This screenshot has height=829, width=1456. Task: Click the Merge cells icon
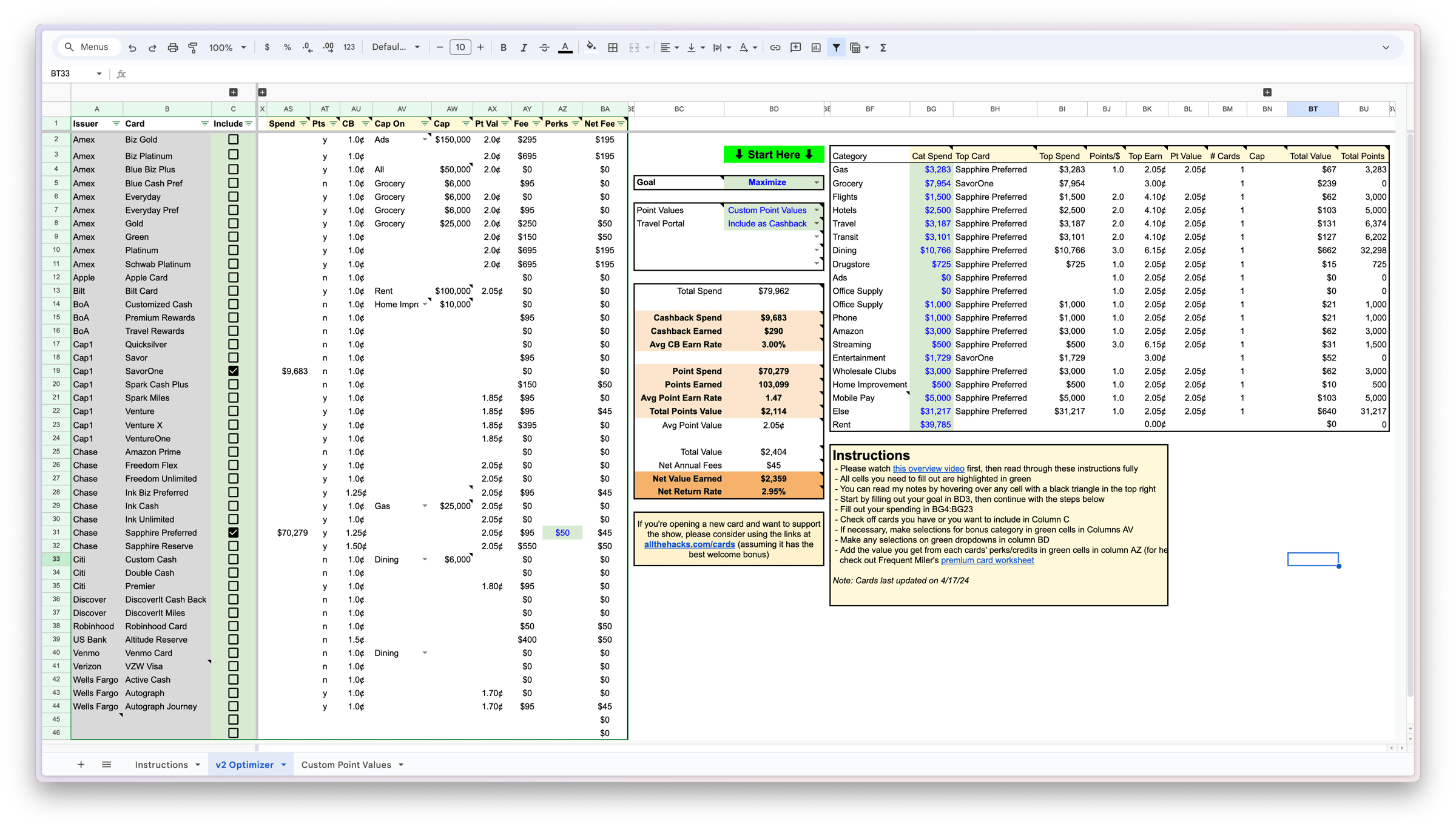[634, 47]
